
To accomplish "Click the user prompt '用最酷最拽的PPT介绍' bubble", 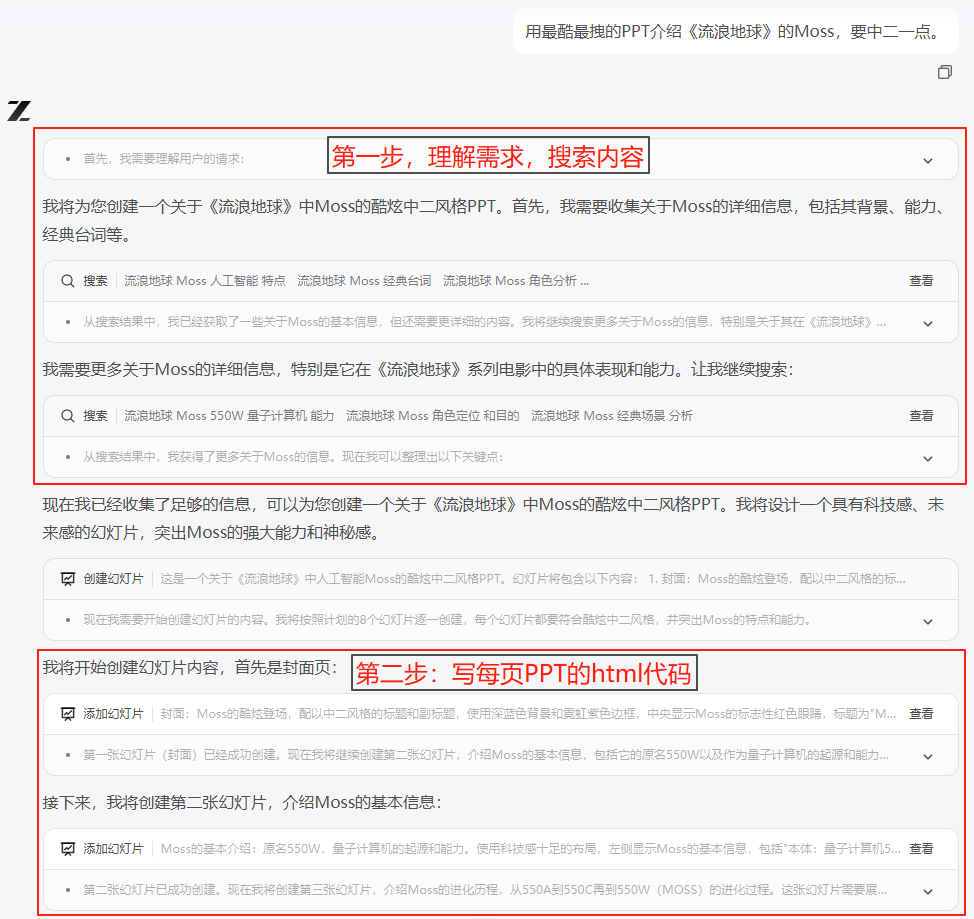I will pos(735,31).
